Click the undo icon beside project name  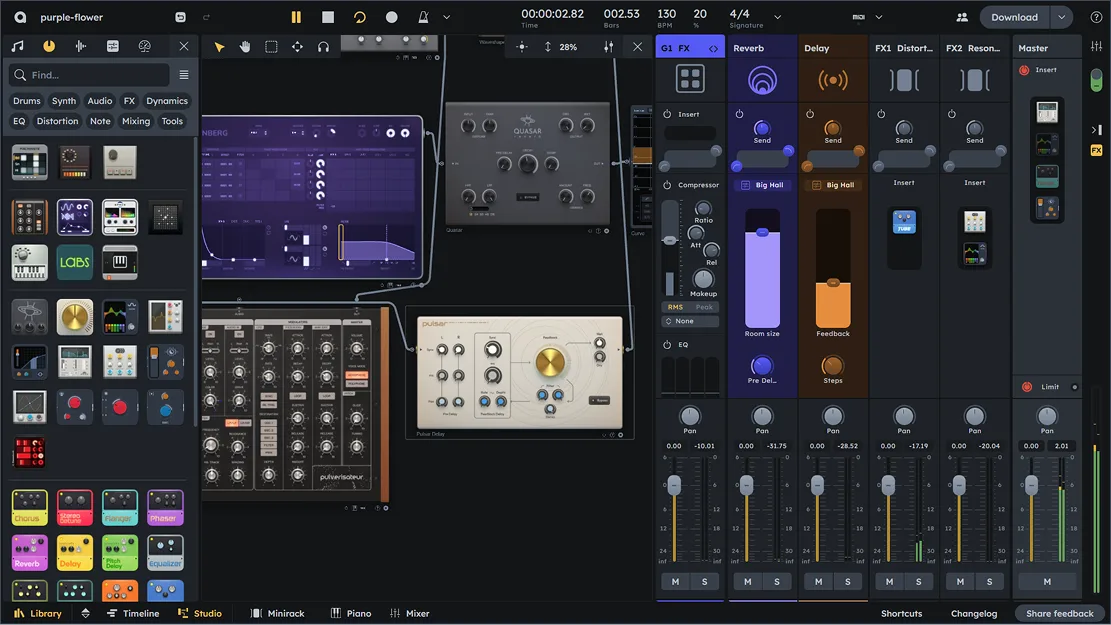pos(181,17)
